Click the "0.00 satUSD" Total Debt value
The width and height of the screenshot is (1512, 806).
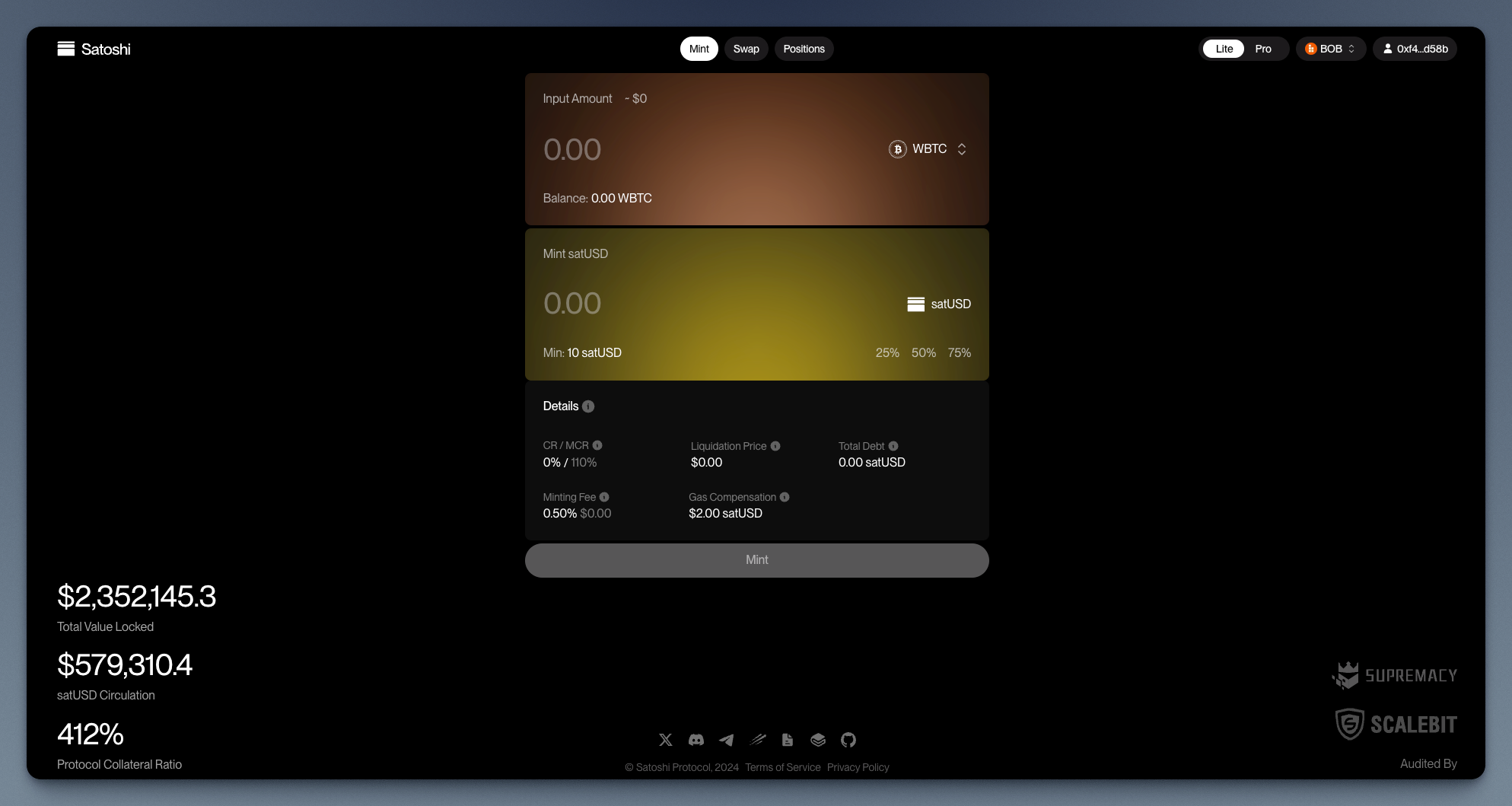[872, 463]
